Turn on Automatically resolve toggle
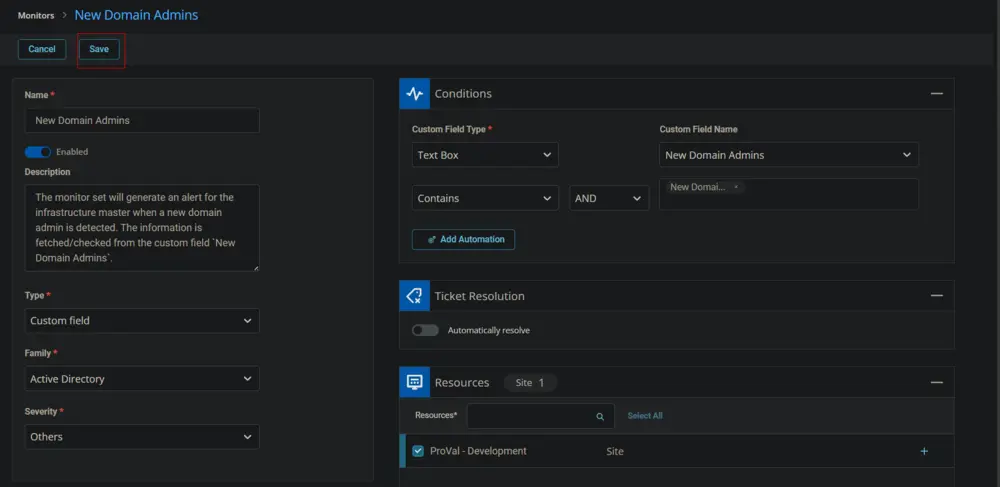Image resolution: width=1000 pixels, height=487 pixels. pyautogui.click(x=425, y=330)
